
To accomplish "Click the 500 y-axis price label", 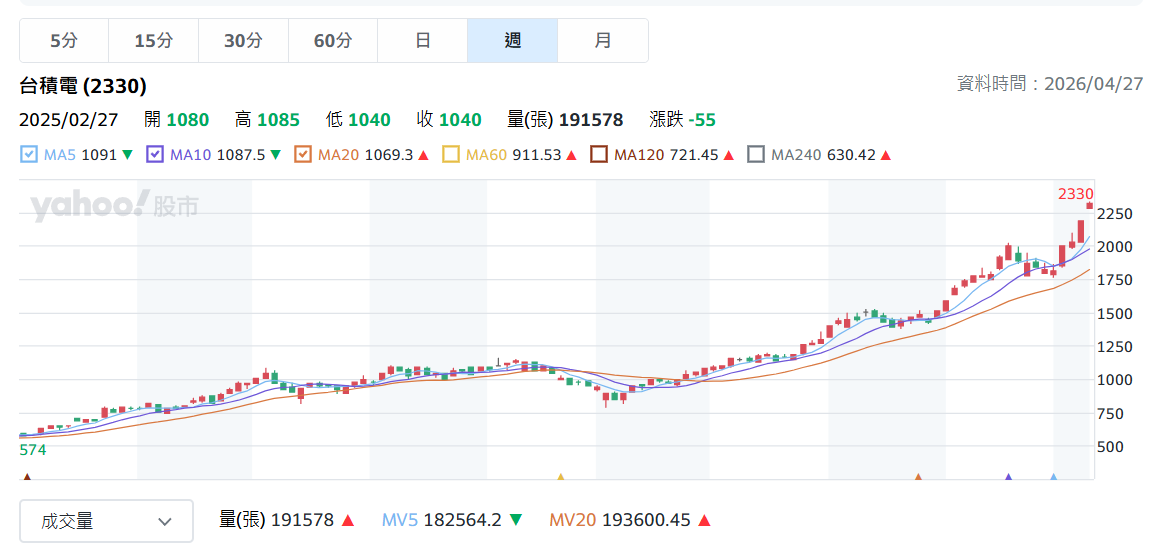I will click(1111, 446).
